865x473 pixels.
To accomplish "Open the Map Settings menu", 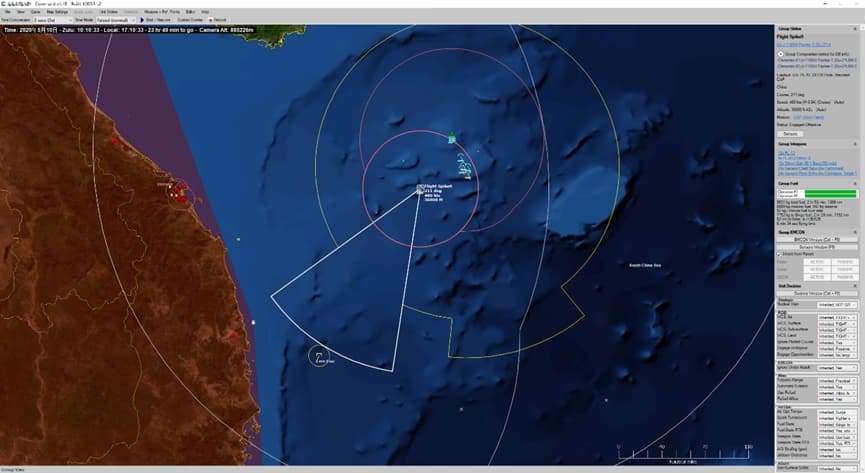I will (x=57, y=12).
